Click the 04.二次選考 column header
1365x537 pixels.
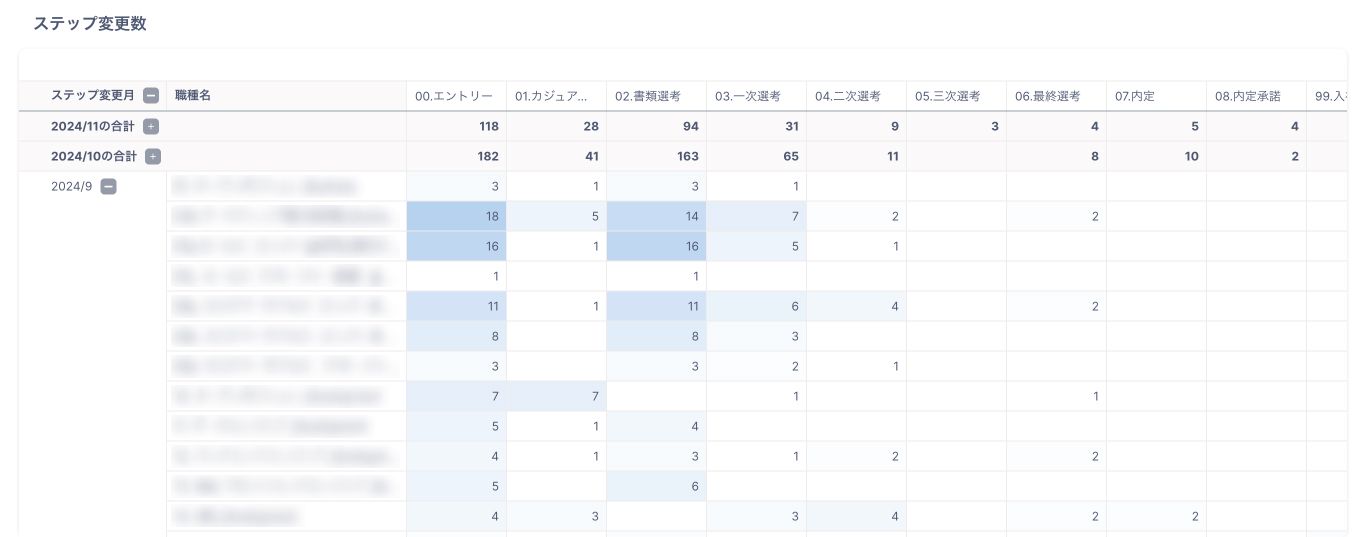pos(848,96)
